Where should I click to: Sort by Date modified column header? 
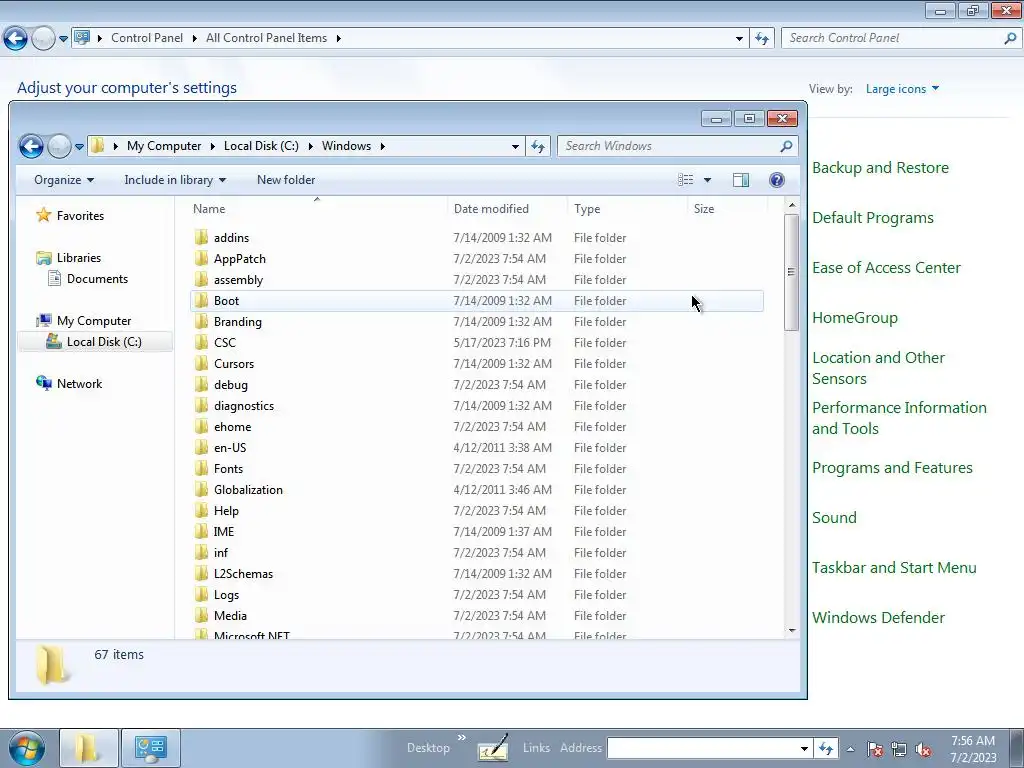[x=507, y=208]
